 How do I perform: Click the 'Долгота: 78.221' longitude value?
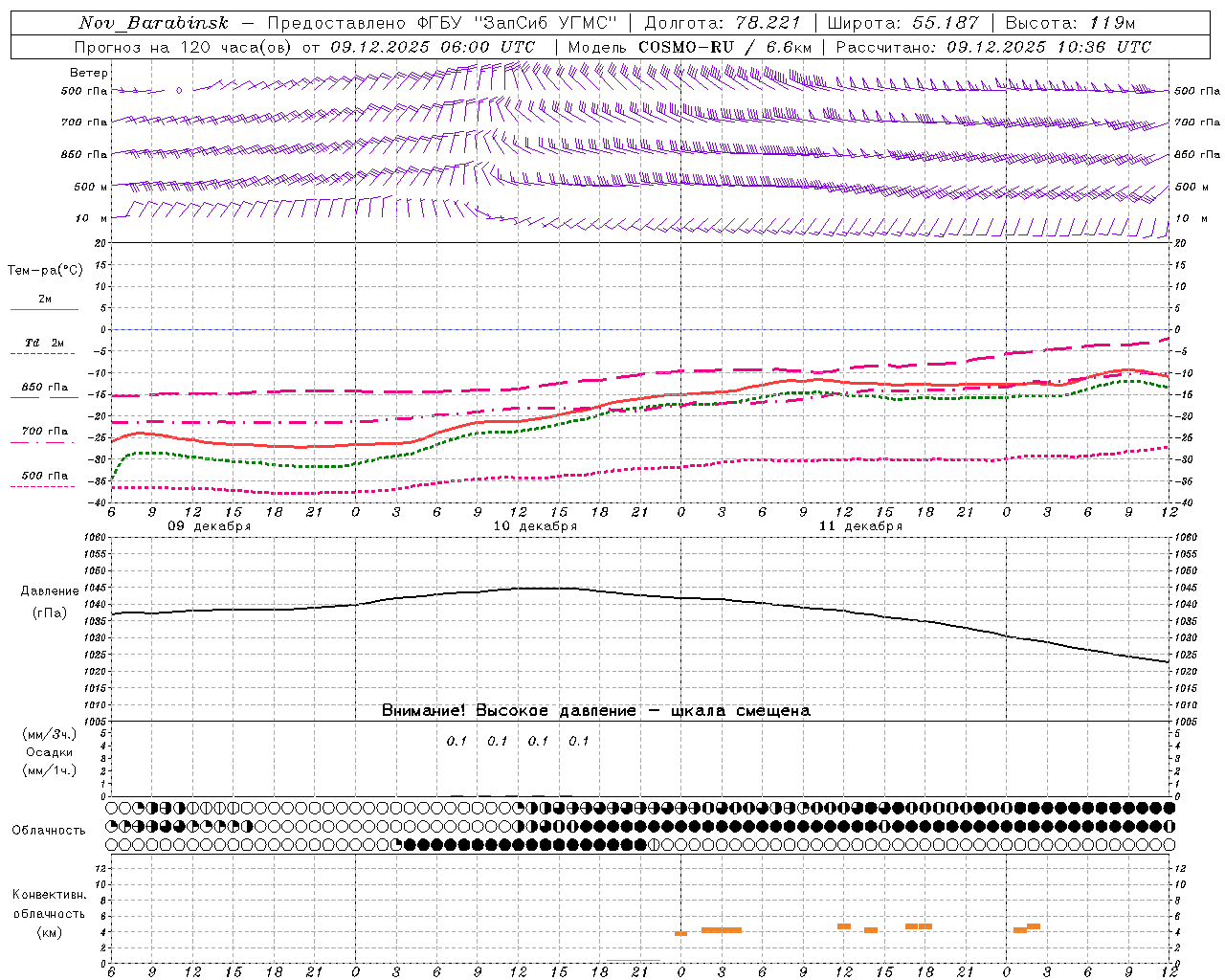pos(722,23)
